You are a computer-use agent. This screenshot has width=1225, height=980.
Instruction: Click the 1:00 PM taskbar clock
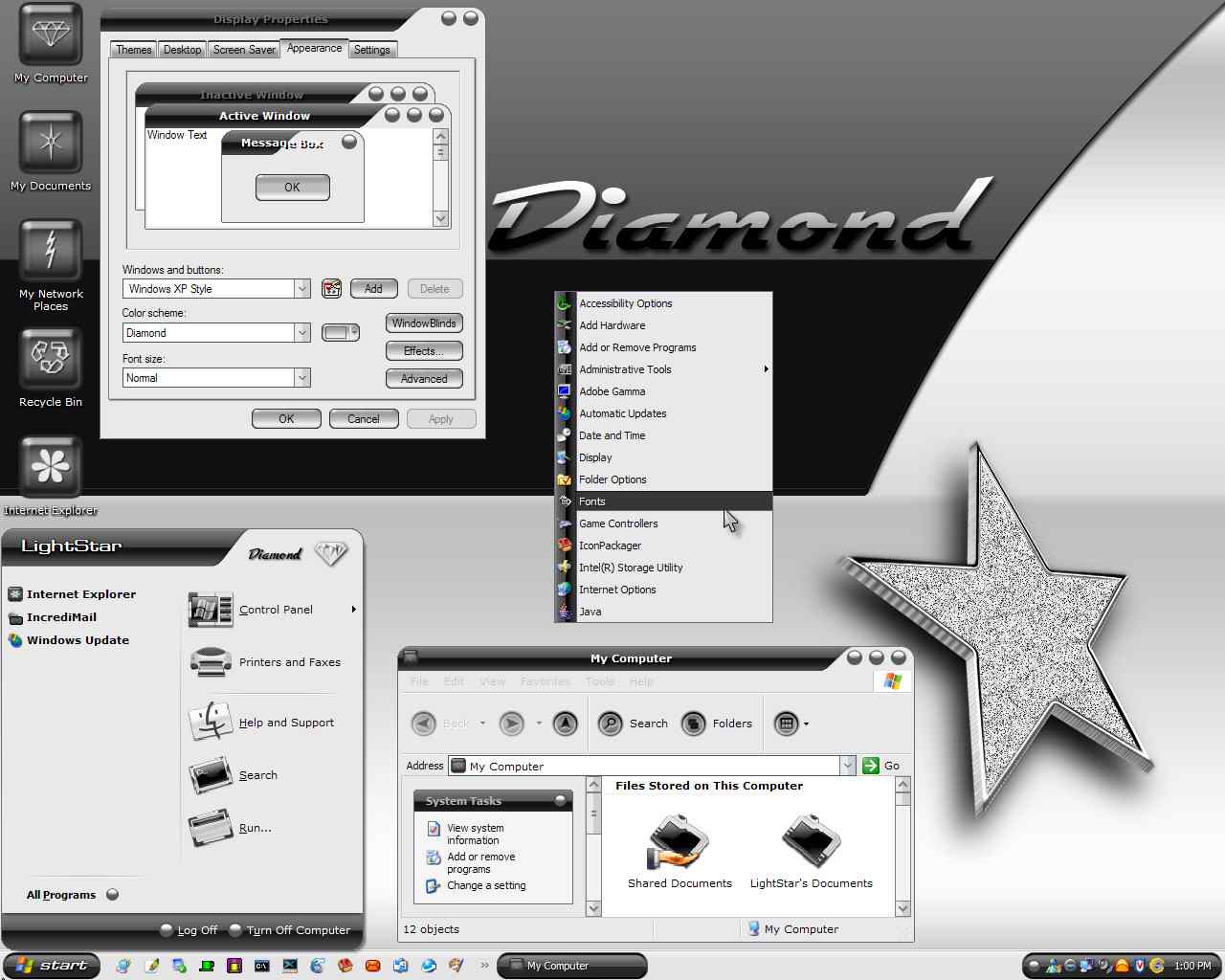click(x=1192, y=966)
